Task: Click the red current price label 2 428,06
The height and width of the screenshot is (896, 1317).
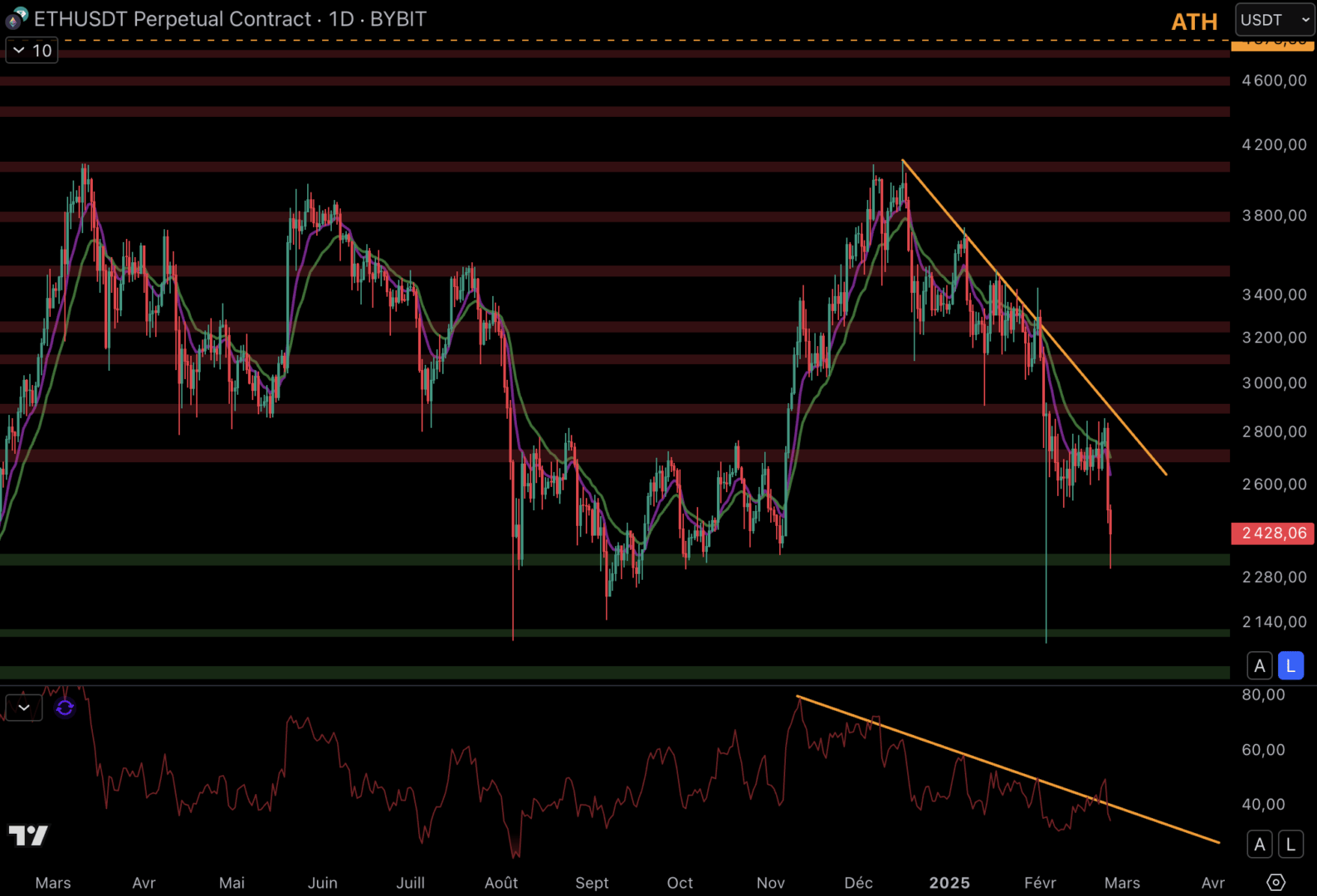Action: [1273, 533]
